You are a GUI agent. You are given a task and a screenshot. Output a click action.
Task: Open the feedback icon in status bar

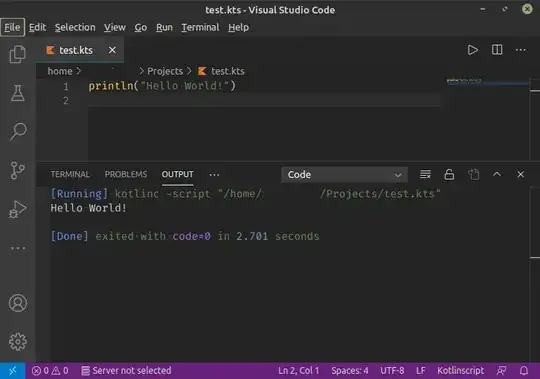coord(501,371)
